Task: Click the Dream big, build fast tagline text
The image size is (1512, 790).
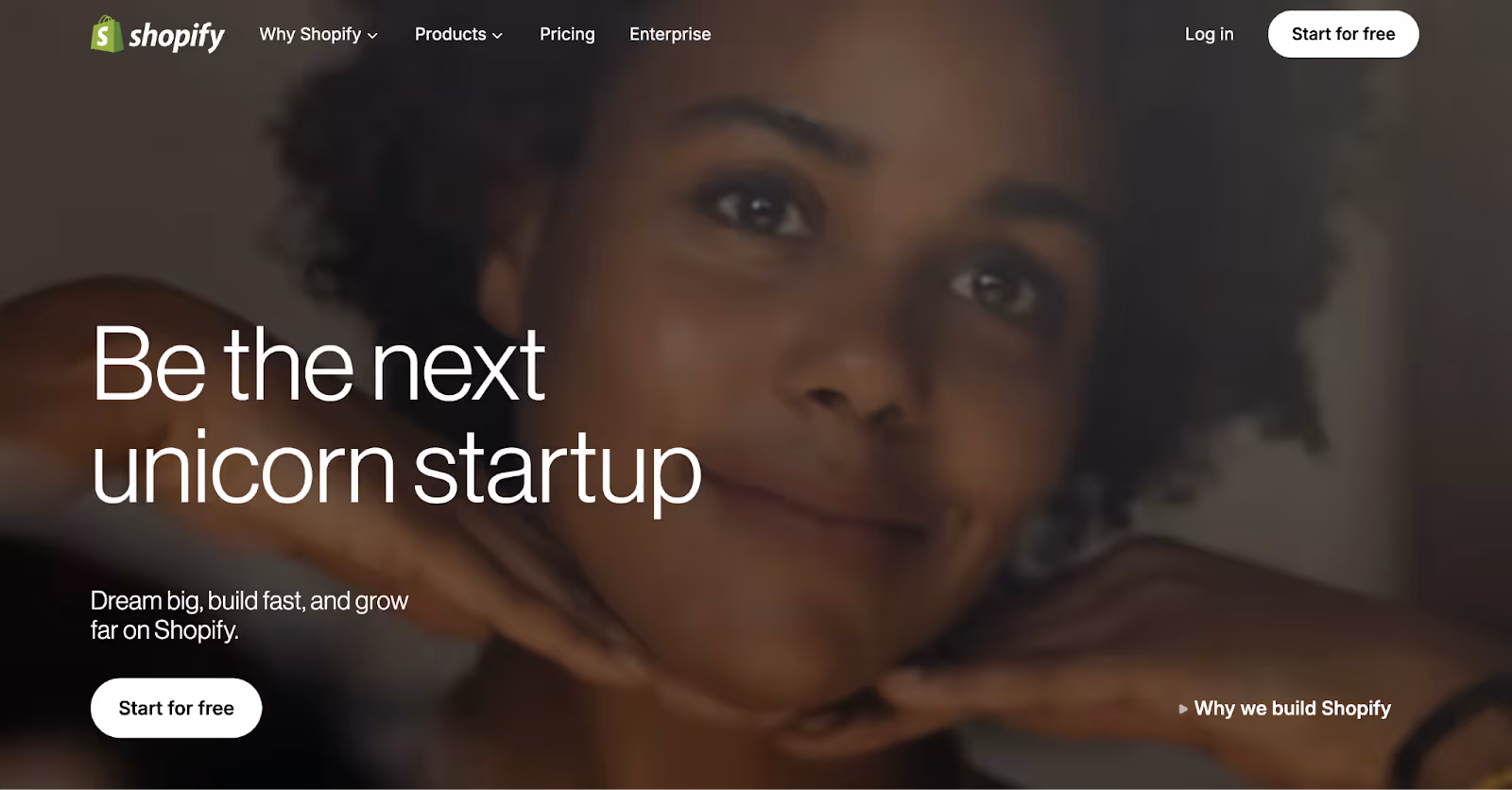Action: tap(249, 601)
